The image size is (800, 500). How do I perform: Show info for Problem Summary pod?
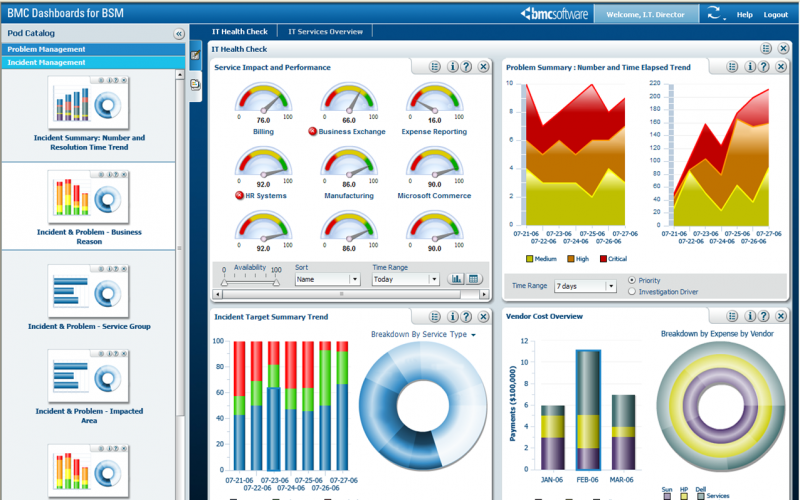(750, 66)
